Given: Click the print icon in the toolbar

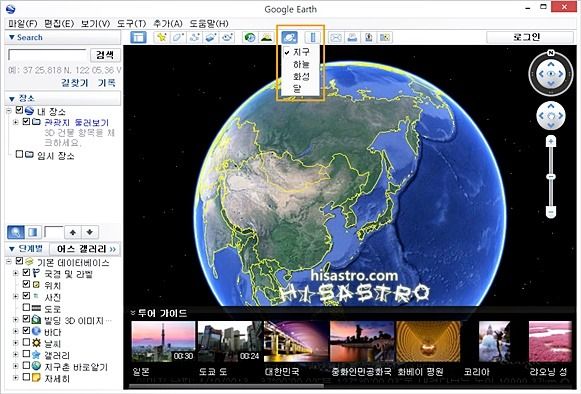Looking at the screenshot, I should click(352, 37).
